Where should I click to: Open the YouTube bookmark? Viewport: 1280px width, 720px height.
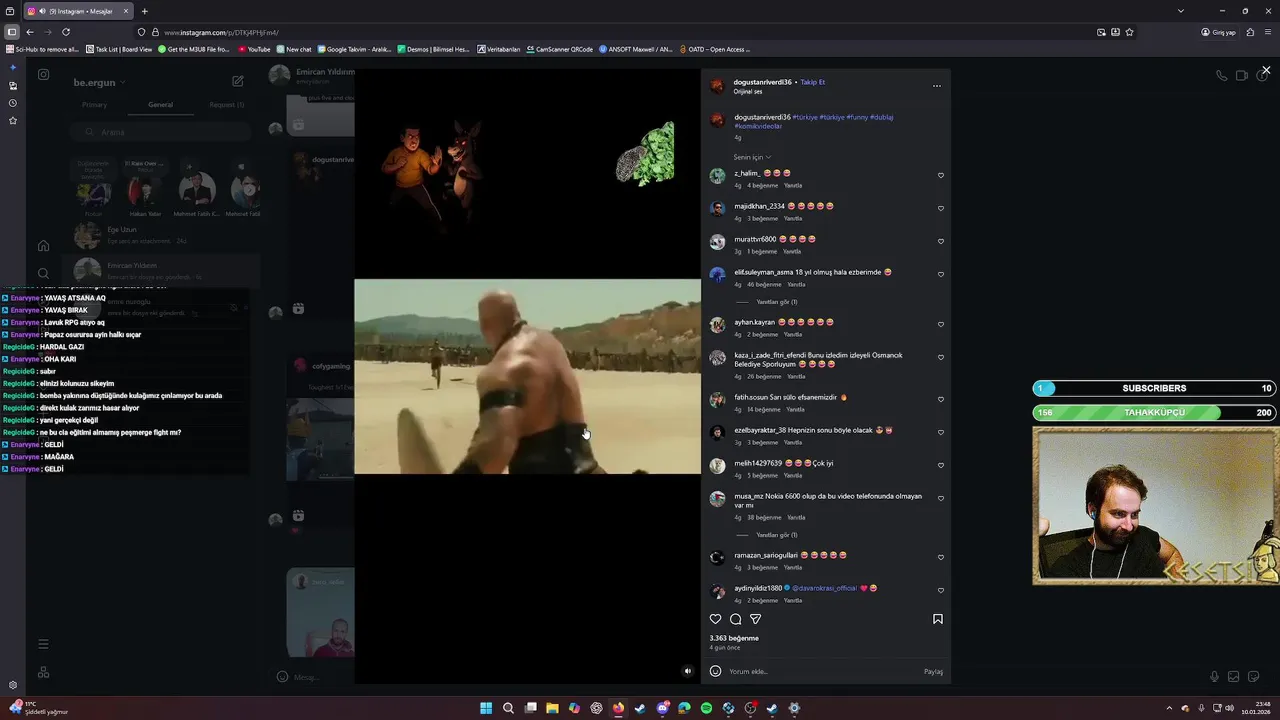[254, 49]
